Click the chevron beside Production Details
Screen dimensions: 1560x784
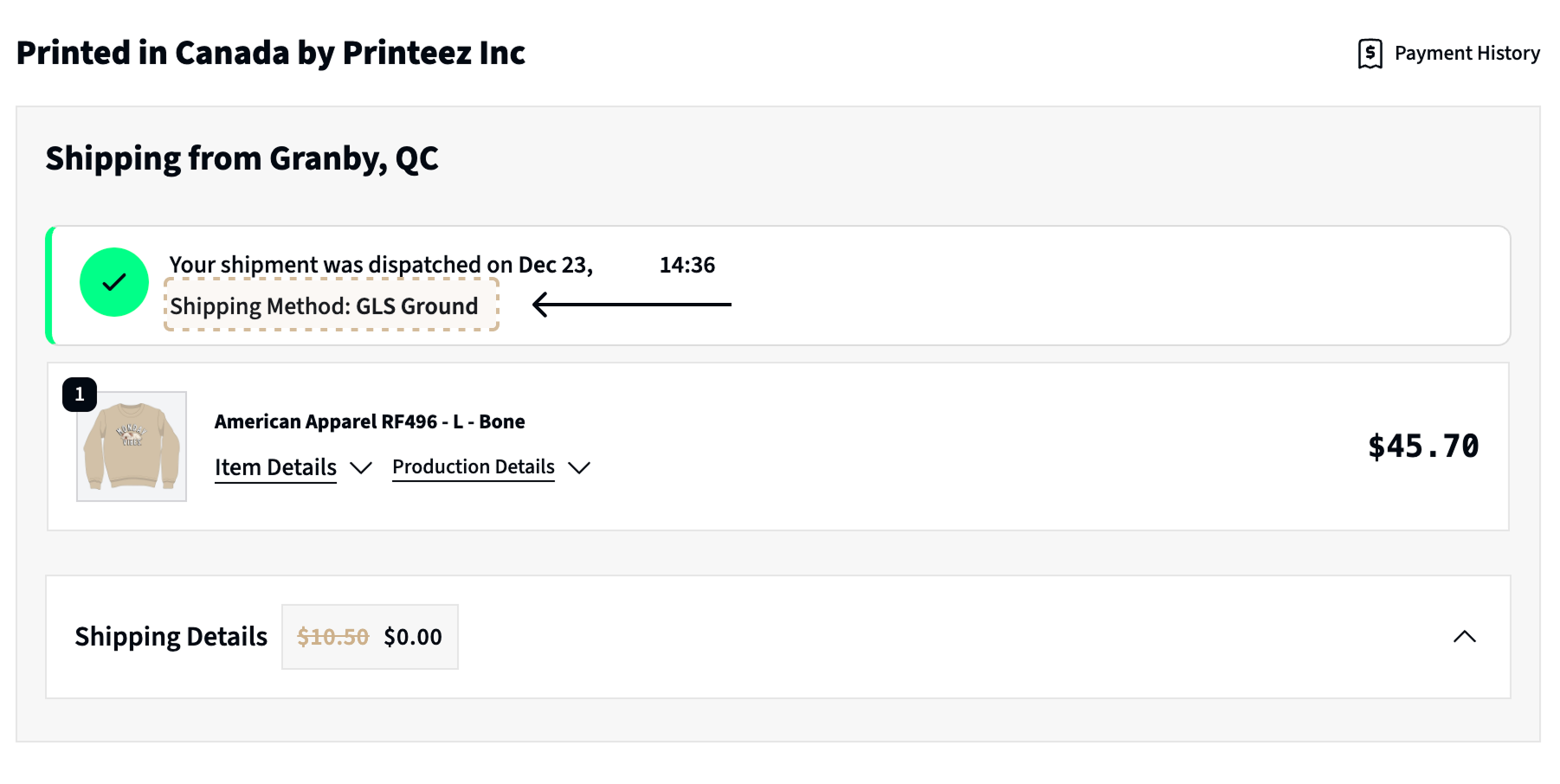pyautogui.click(x=579, y=468)
